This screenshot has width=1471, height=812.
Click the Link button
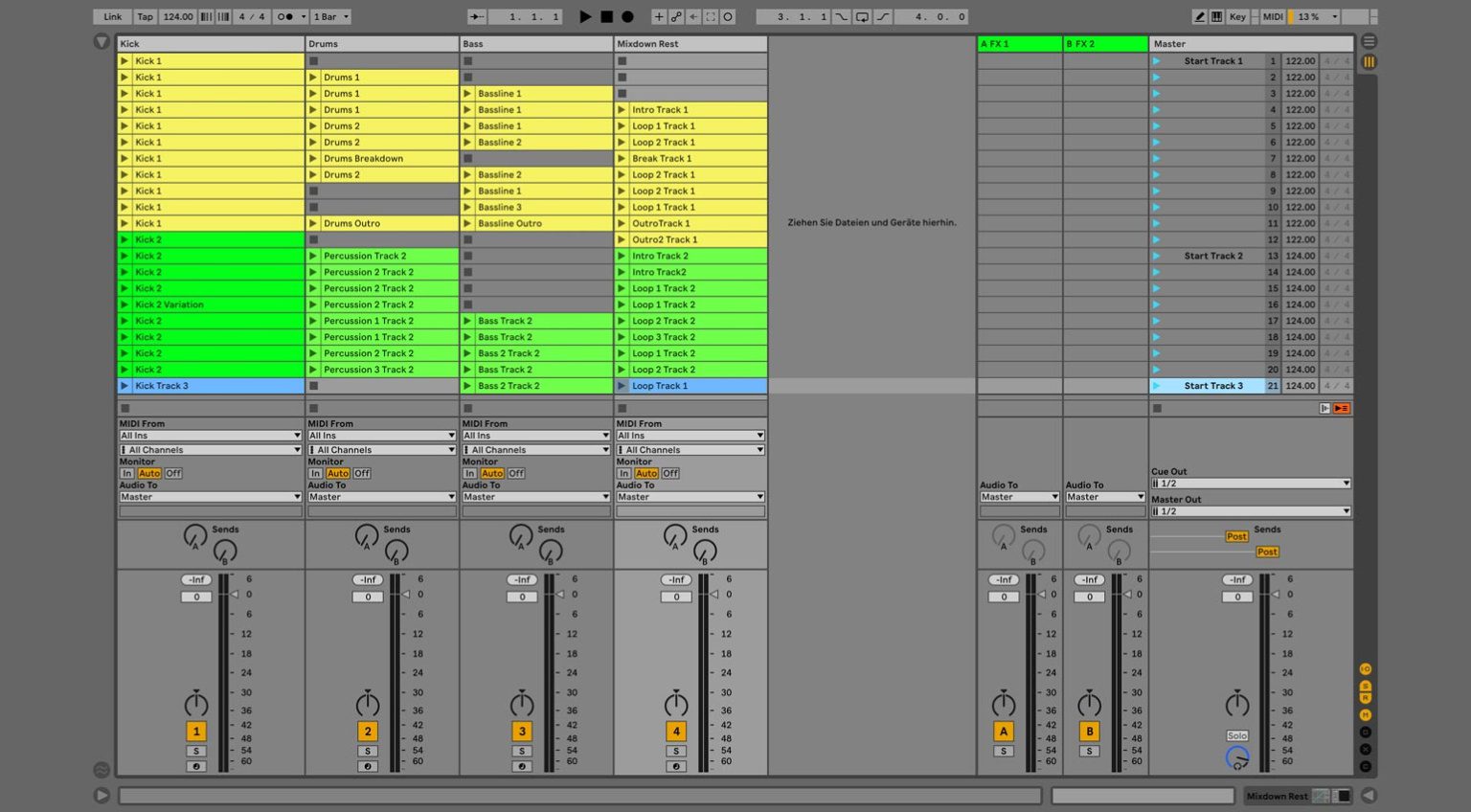pos(113,16)
